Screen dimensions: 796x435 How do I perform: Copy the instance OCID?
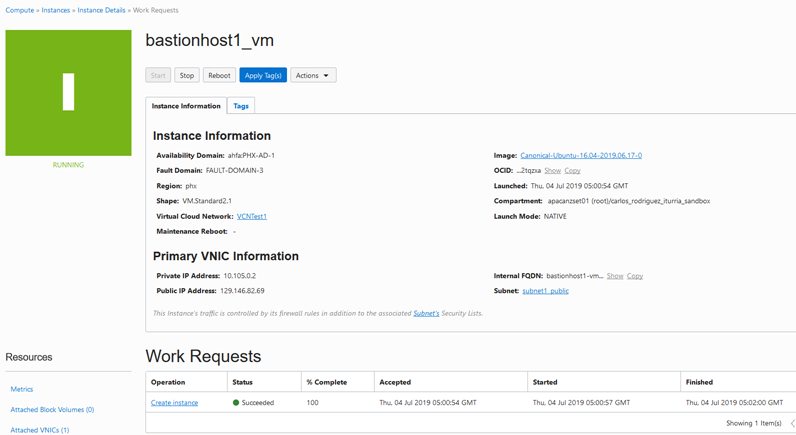pos(572,171)
